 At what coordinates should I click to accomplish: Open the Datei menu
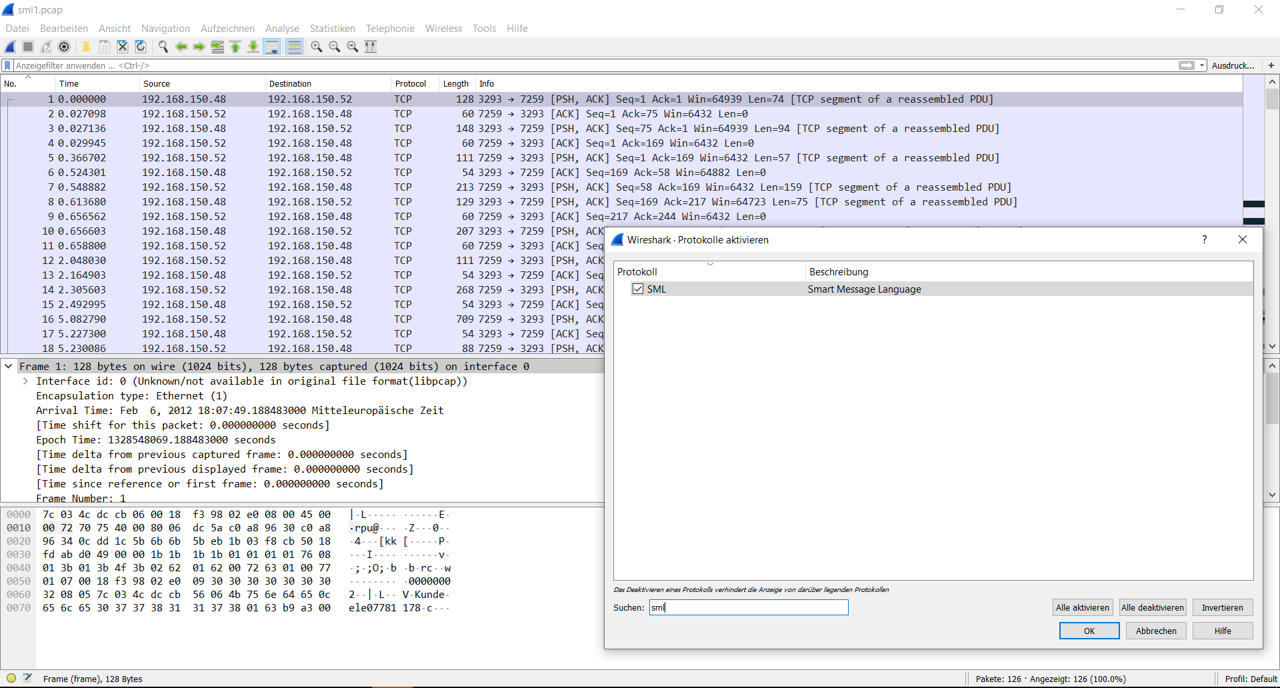click(17, 28)
